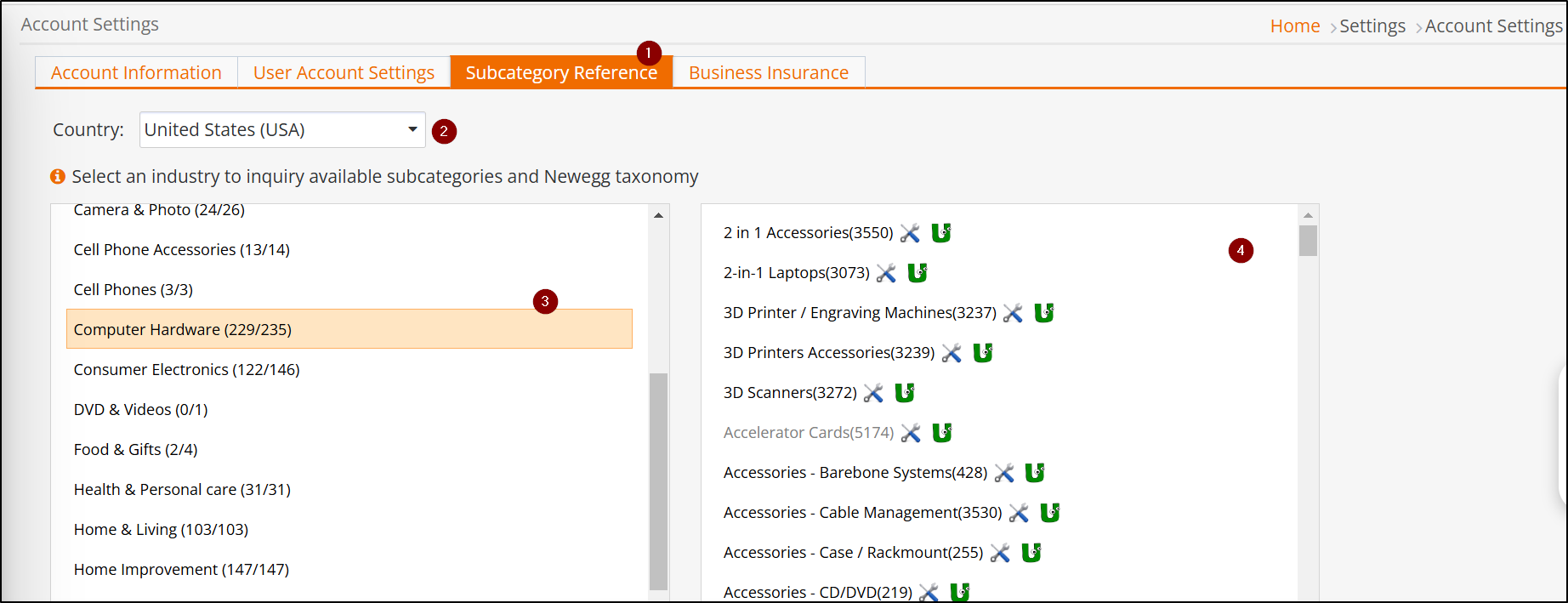Click the 2 in 1 Accessories(3550) subcategory text

coord(808,232)
